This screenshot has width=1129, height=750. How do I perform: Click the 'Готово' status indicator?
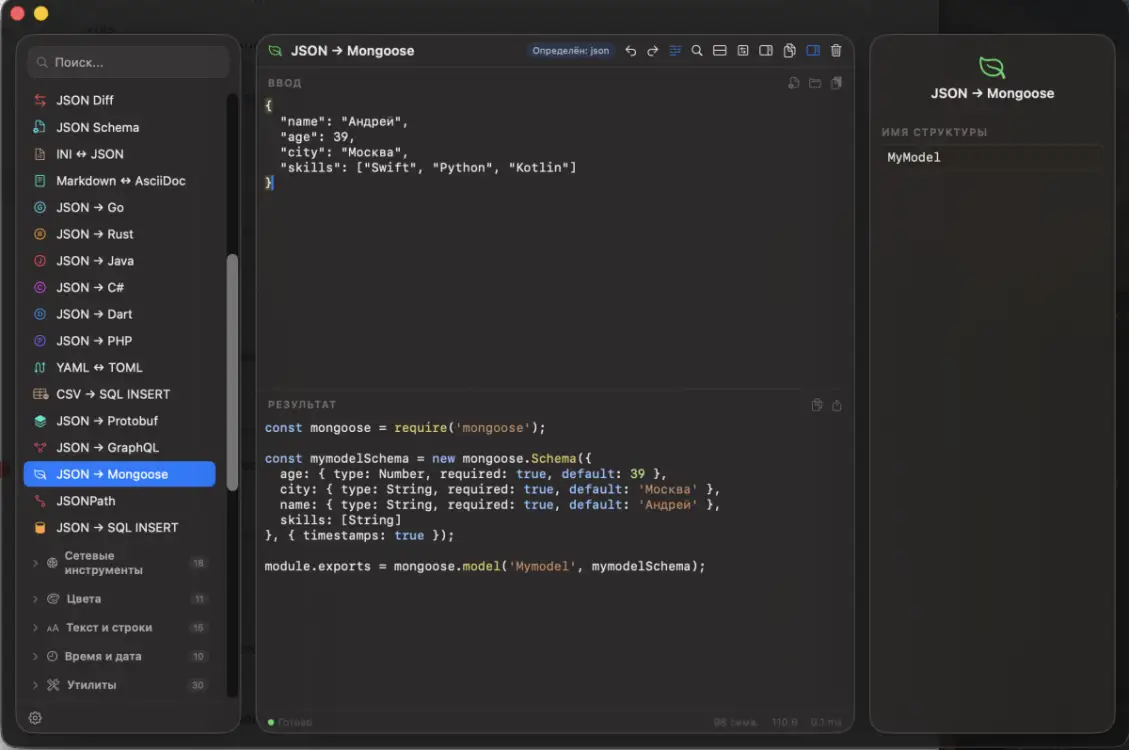point(290,722)
